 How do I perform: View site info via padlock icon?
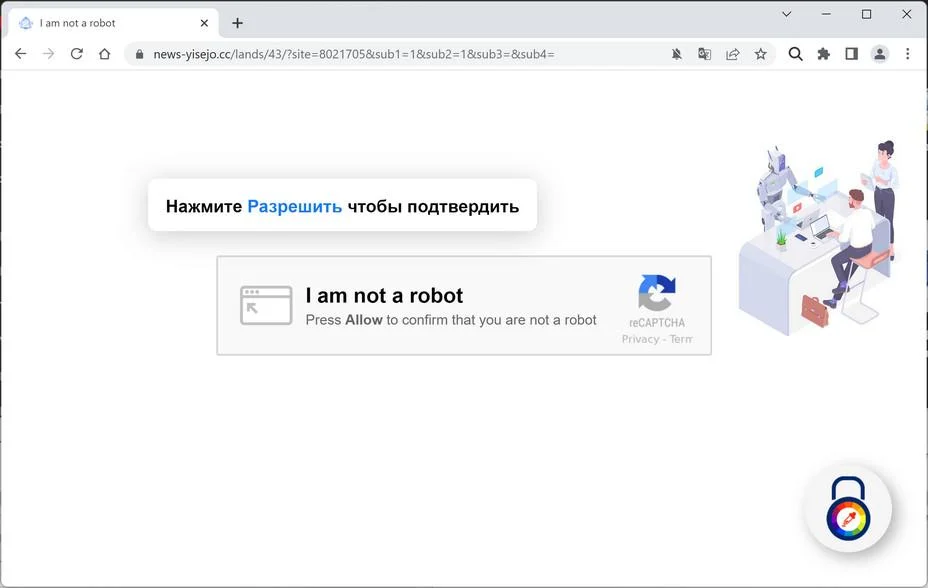pyautogui.click(x=140, y=54)
